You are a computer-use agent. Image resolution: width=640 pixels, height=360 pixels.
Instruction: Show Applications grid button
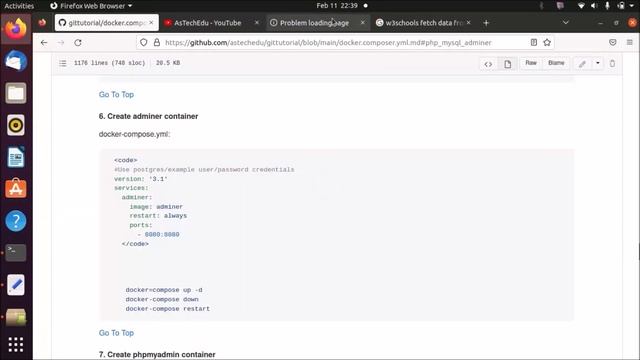16,344
